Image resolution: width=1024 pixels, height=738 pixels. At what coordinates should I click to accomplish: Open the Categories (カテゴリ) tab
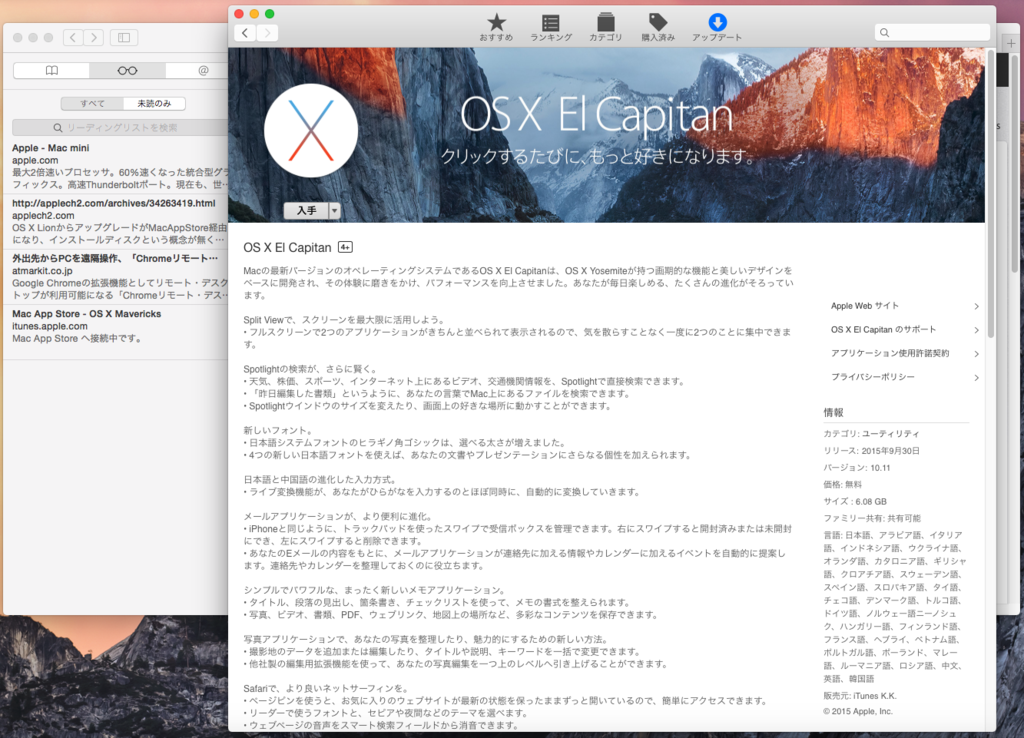(x=605, y=27)
